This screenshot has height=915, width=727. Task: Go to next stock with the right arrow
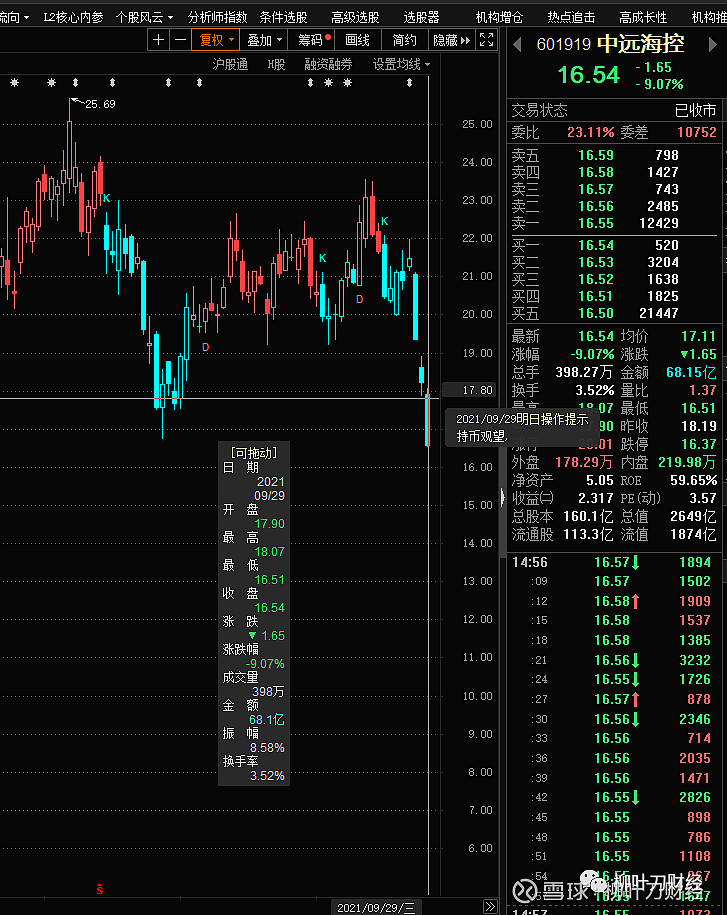pos(712,44)
